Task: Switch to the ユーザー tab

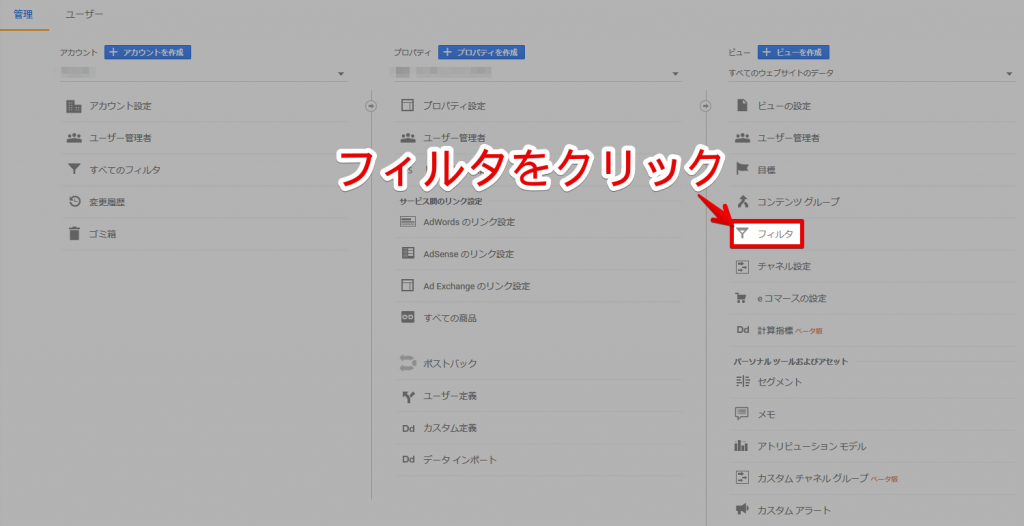Action: pyautogui.click(x=84, y=15)
